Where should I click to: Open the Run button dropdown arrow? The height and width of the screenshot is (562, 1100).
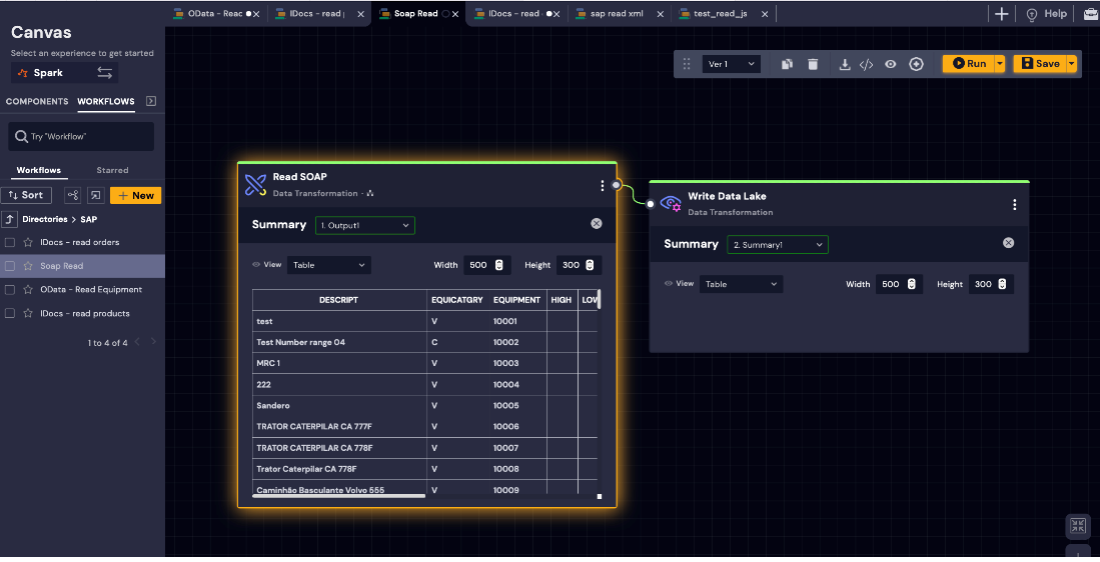pos(1000,64)
